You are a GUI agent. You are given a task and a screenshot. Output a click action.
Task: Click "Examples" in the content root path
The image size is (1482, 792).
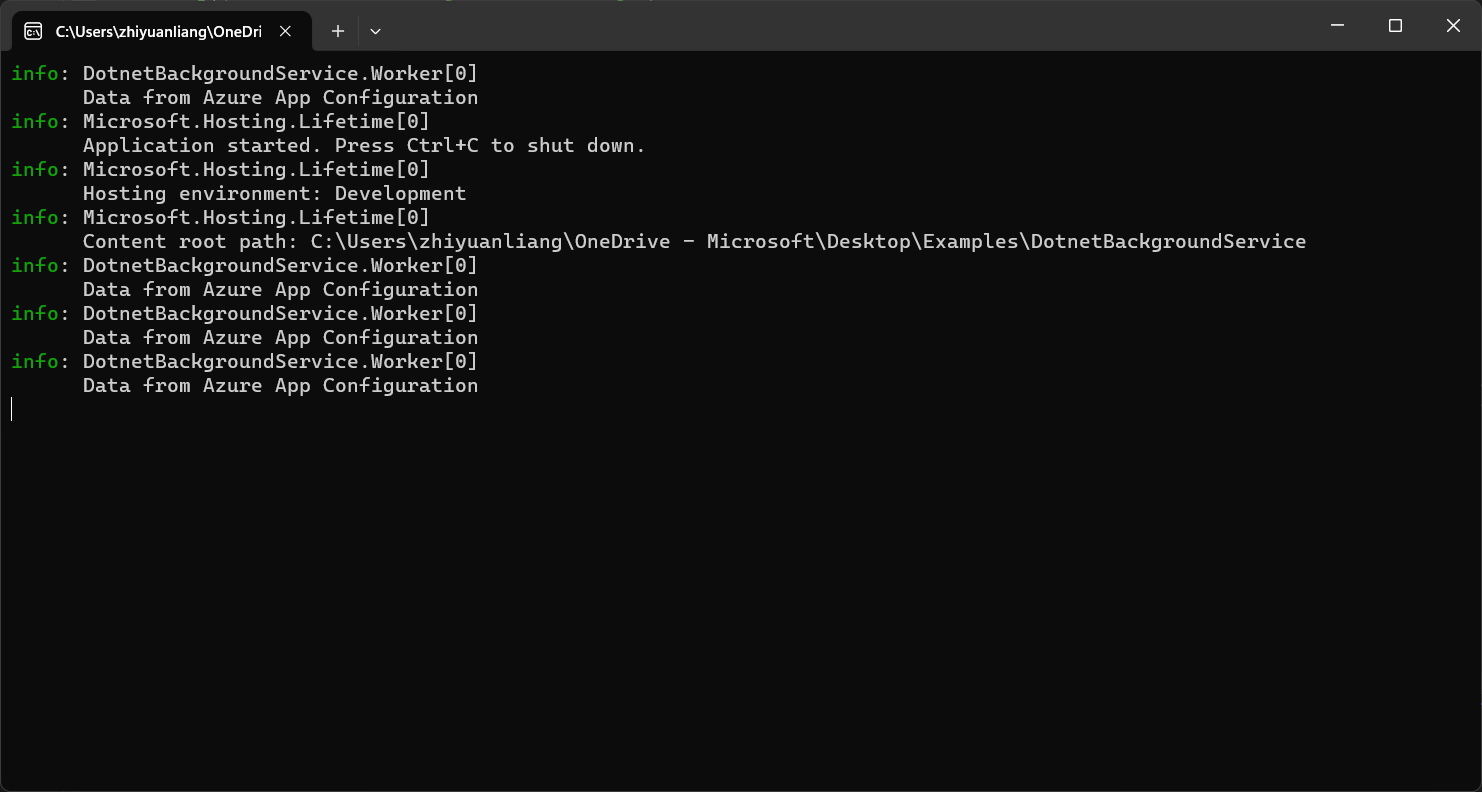[971, 241]
